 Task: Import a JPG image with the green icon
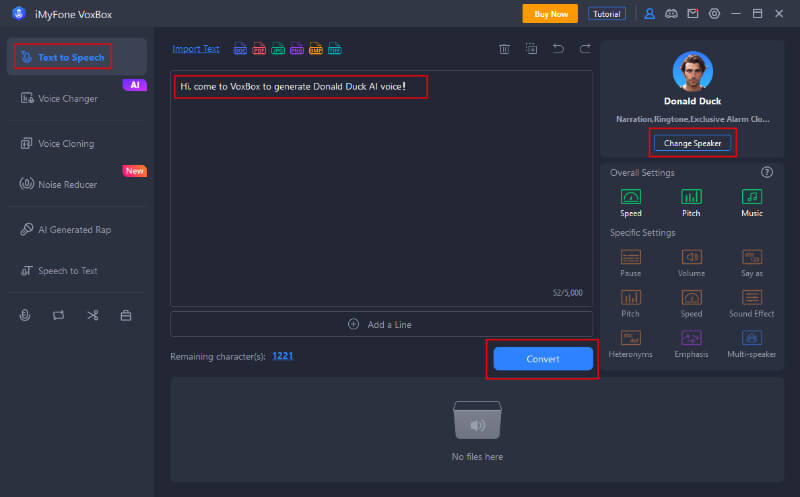pos(278,48)
